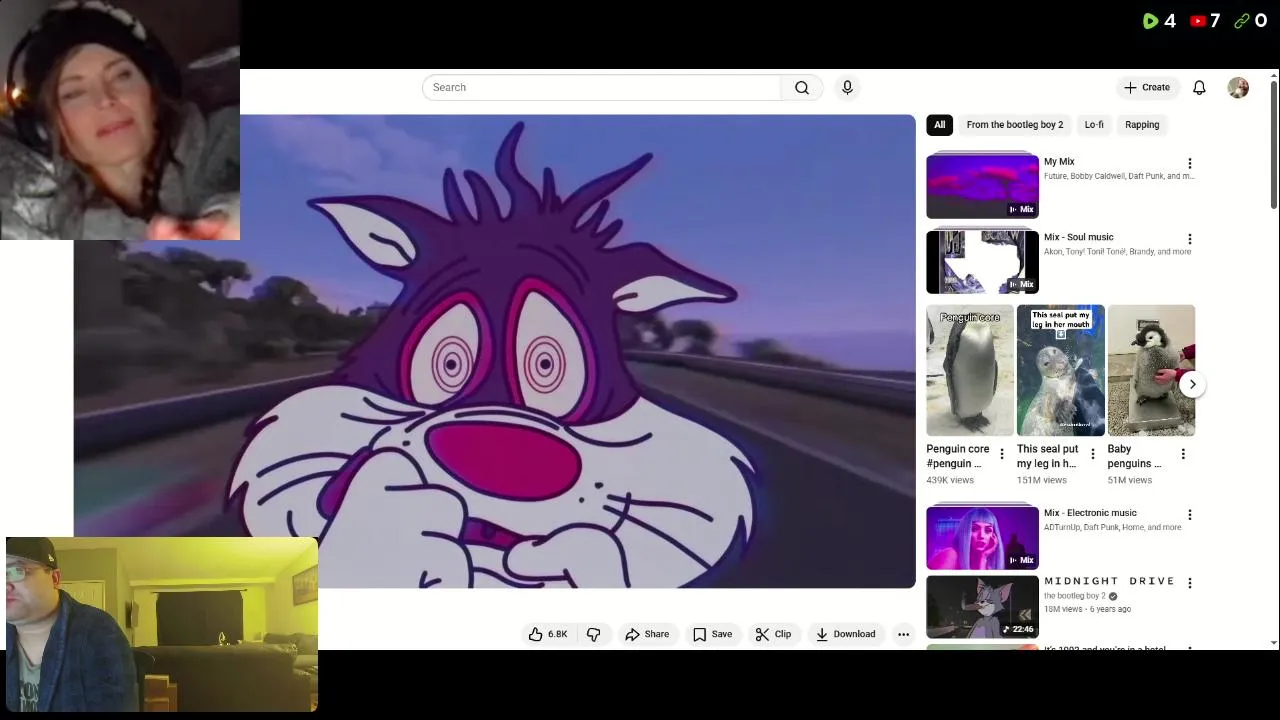Image resolution: width=1280 pixels, height=720 pixels.
Task: Open more actions ellipsis below video
Action: (903, 634)
